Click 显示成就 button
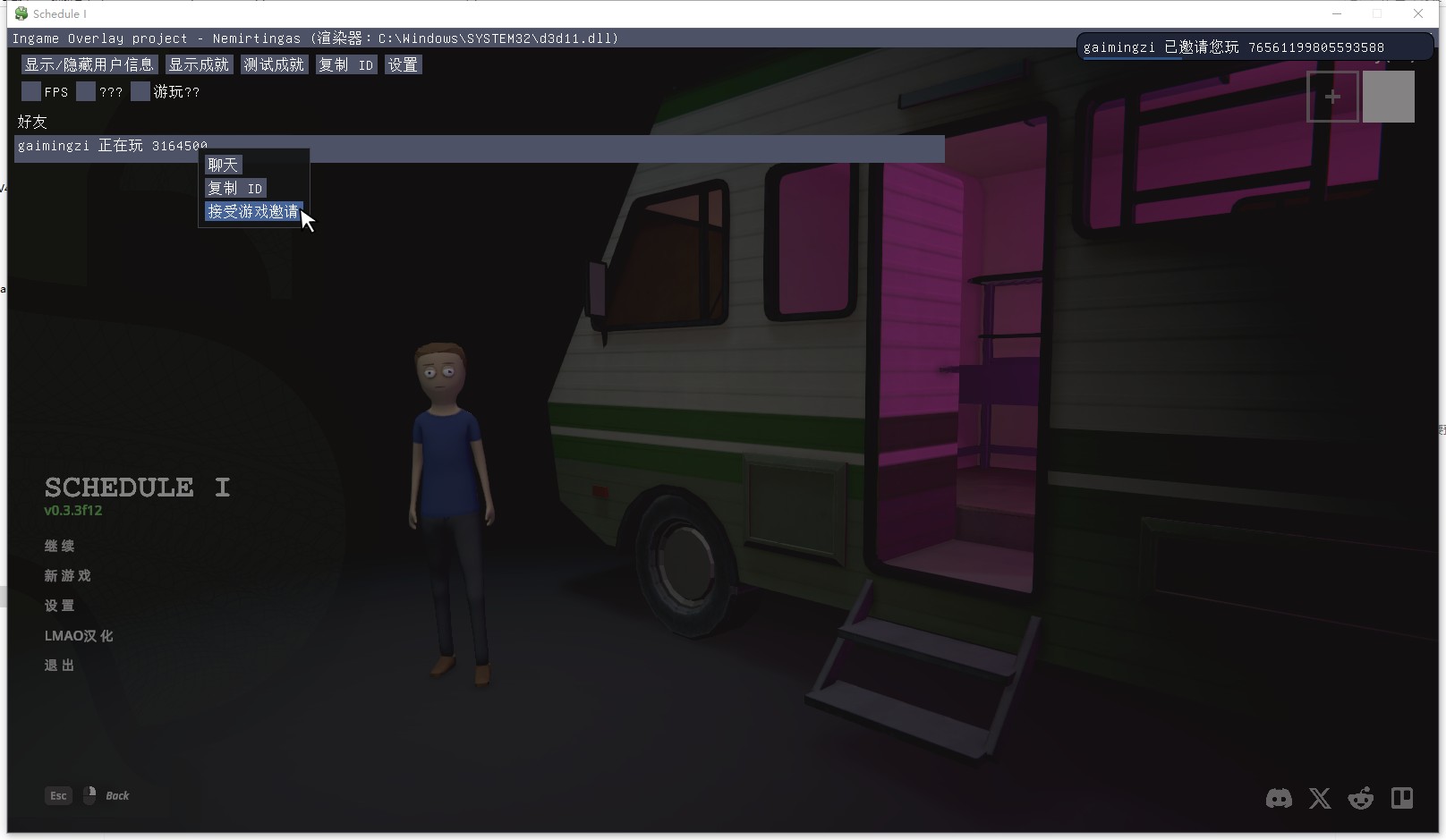 tap(199, 64)
